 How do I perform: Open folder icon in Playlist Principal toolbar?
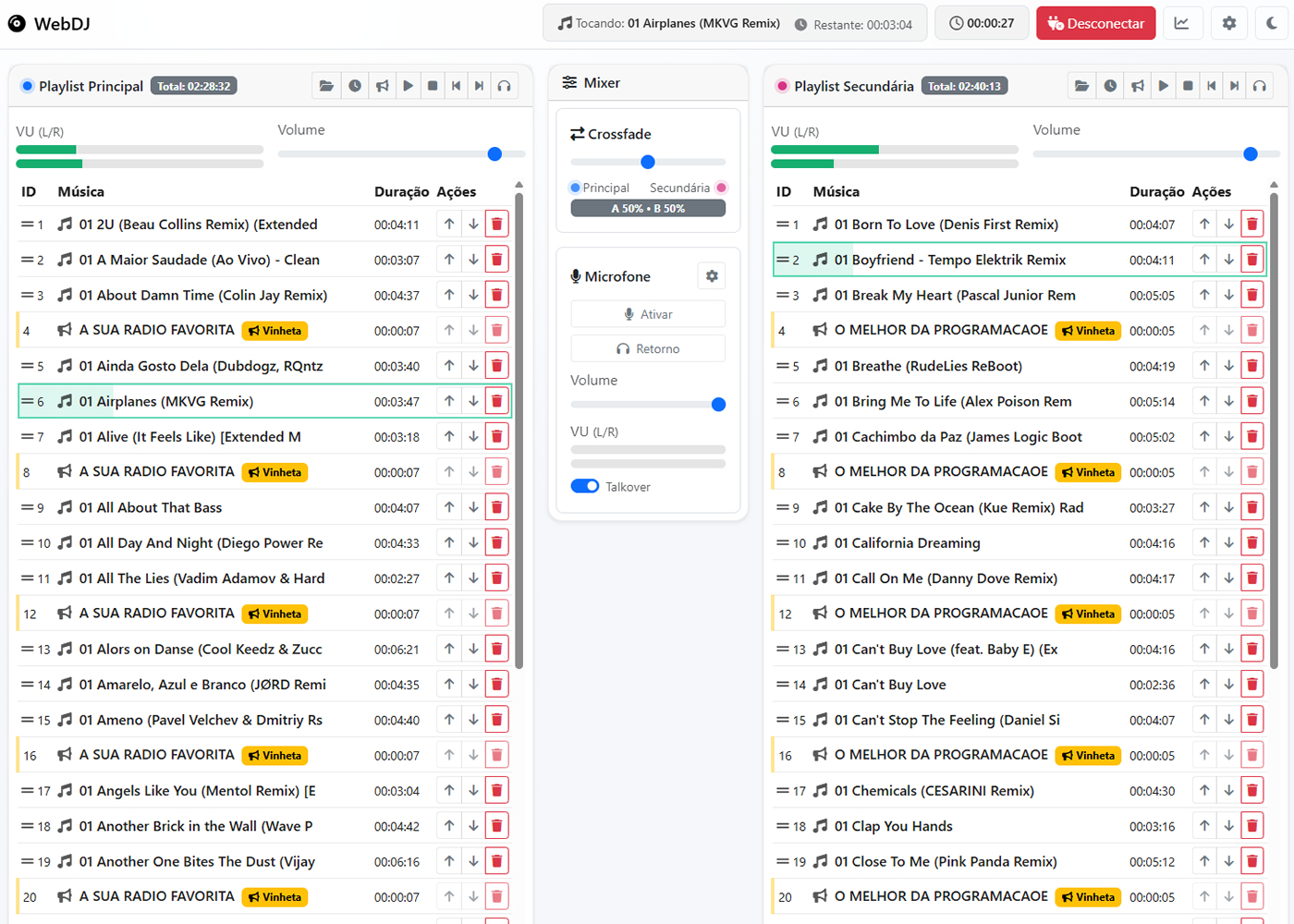tap(326, 86)
